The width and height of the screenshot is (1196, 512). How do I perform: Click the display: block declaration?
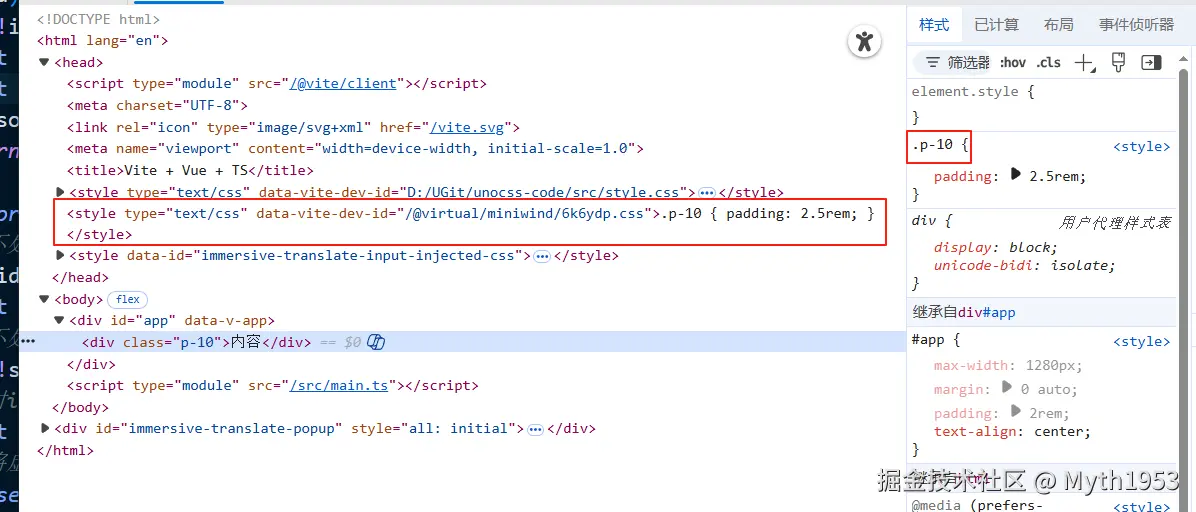[x=995, y=248]
